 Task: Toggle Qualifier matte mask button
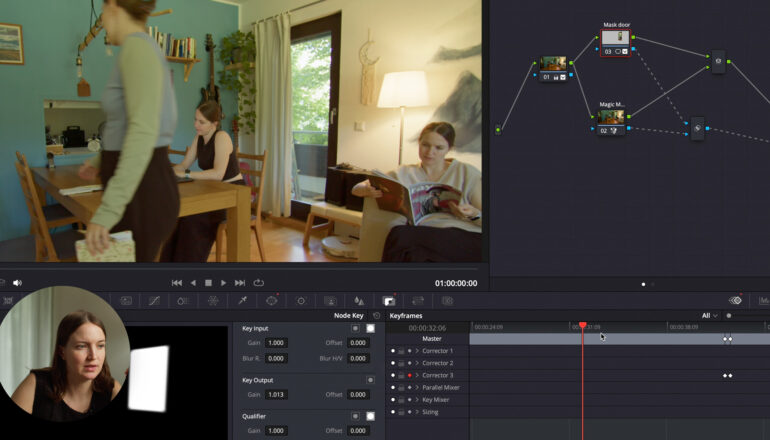point(370,416)
